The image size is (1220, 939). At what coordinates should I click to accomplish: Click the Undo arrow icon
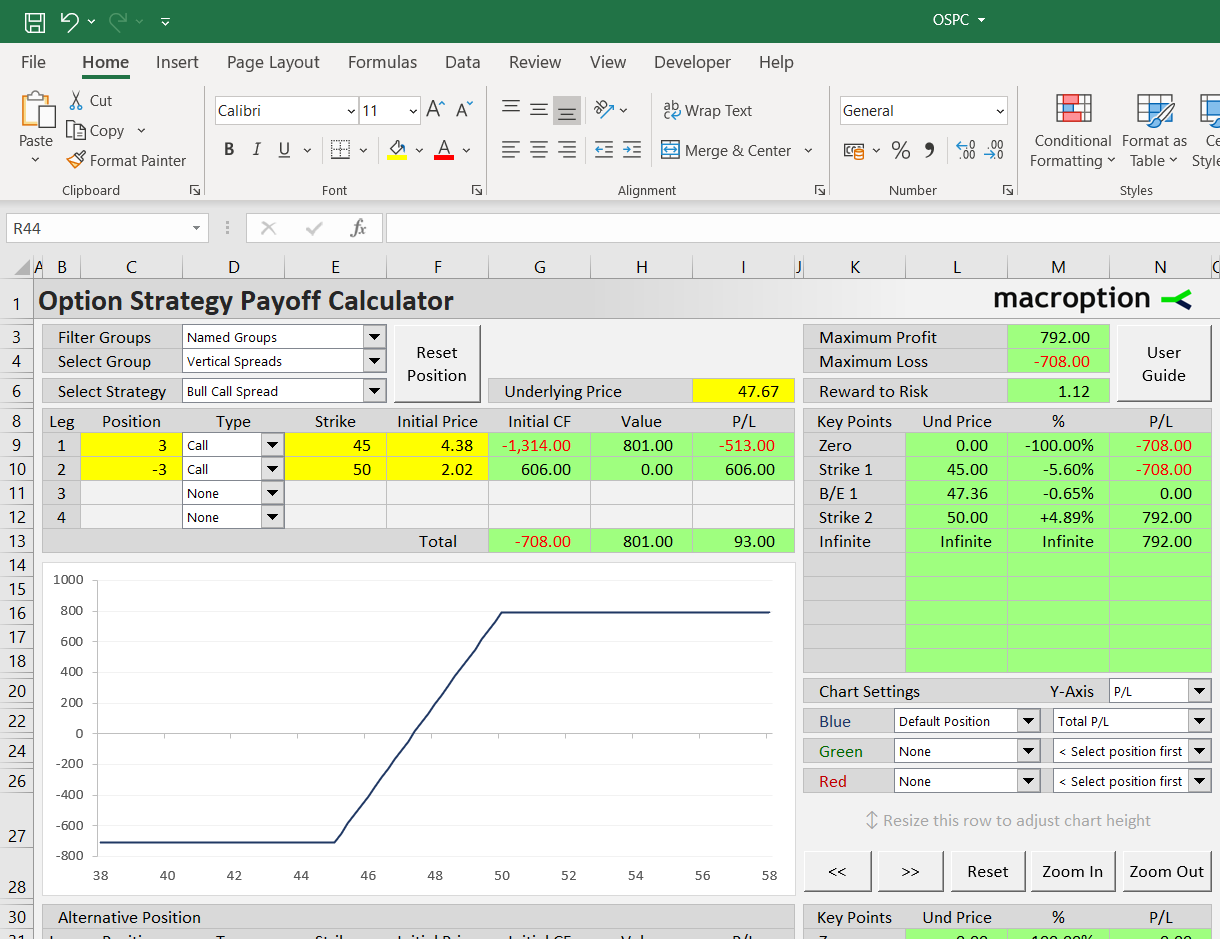click(x=69, y=21)
